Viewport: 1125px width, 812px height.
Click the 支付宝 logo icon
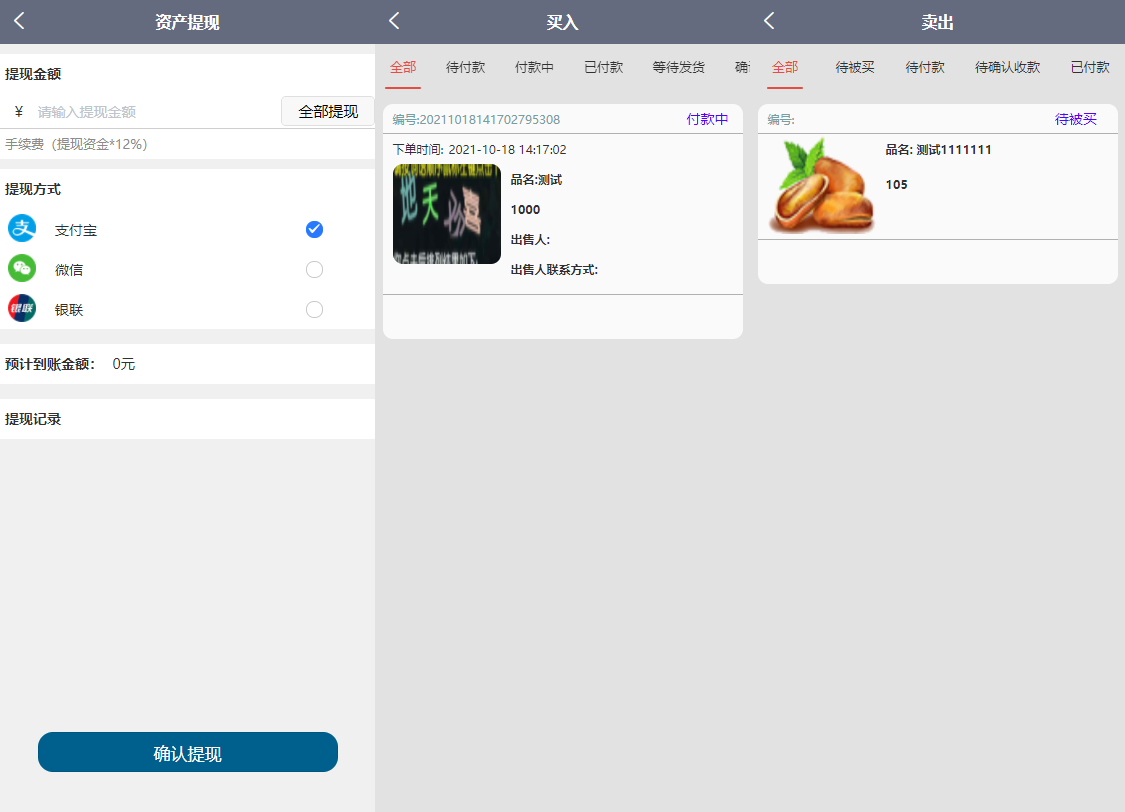[22, 229]
